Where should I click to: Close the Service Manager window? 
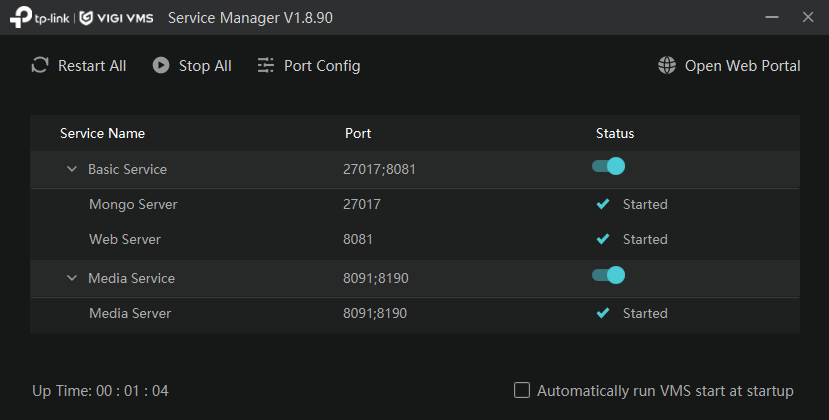coord(808,17)
